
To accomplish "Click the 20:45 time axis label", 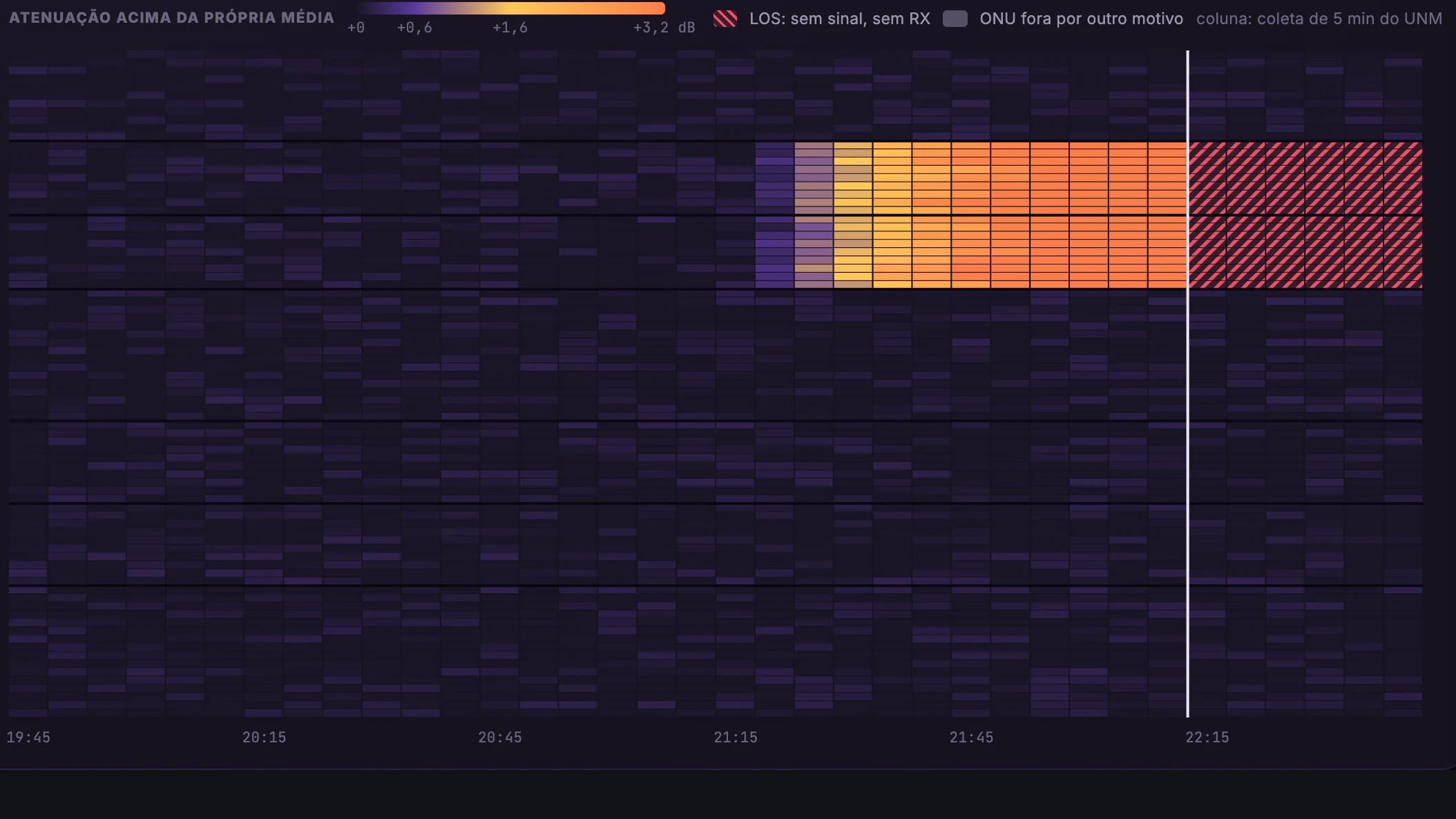I will (x=500, y=738).
